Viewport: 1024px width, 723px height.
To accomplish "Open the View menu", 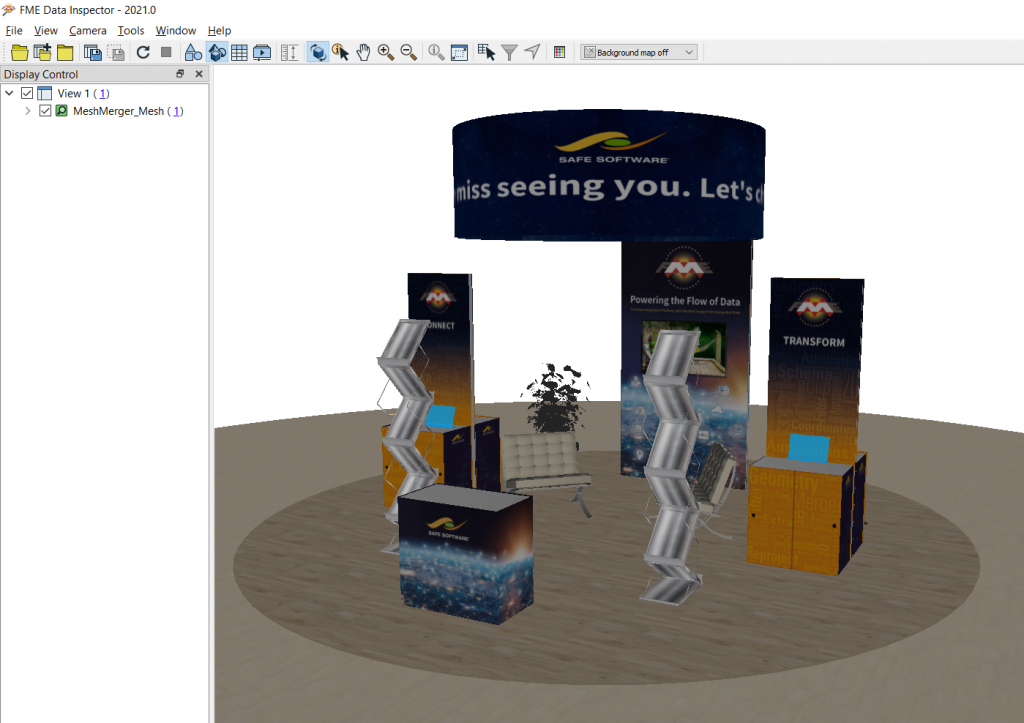I will point(46,31).
